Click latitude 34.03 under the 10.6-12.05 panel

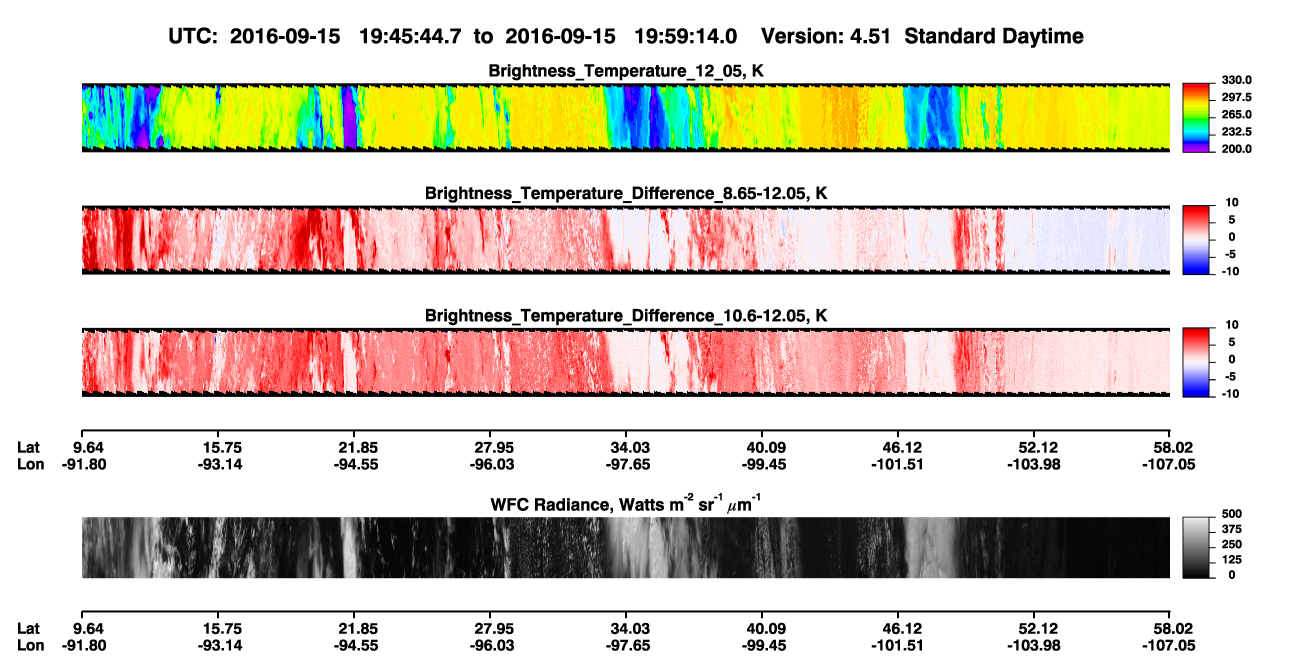(x=626, y=447)
